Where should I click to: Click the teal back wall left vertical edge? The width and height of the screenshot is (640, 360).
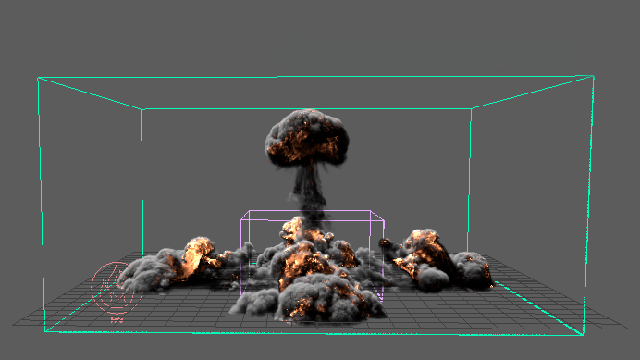pos(142,180)
